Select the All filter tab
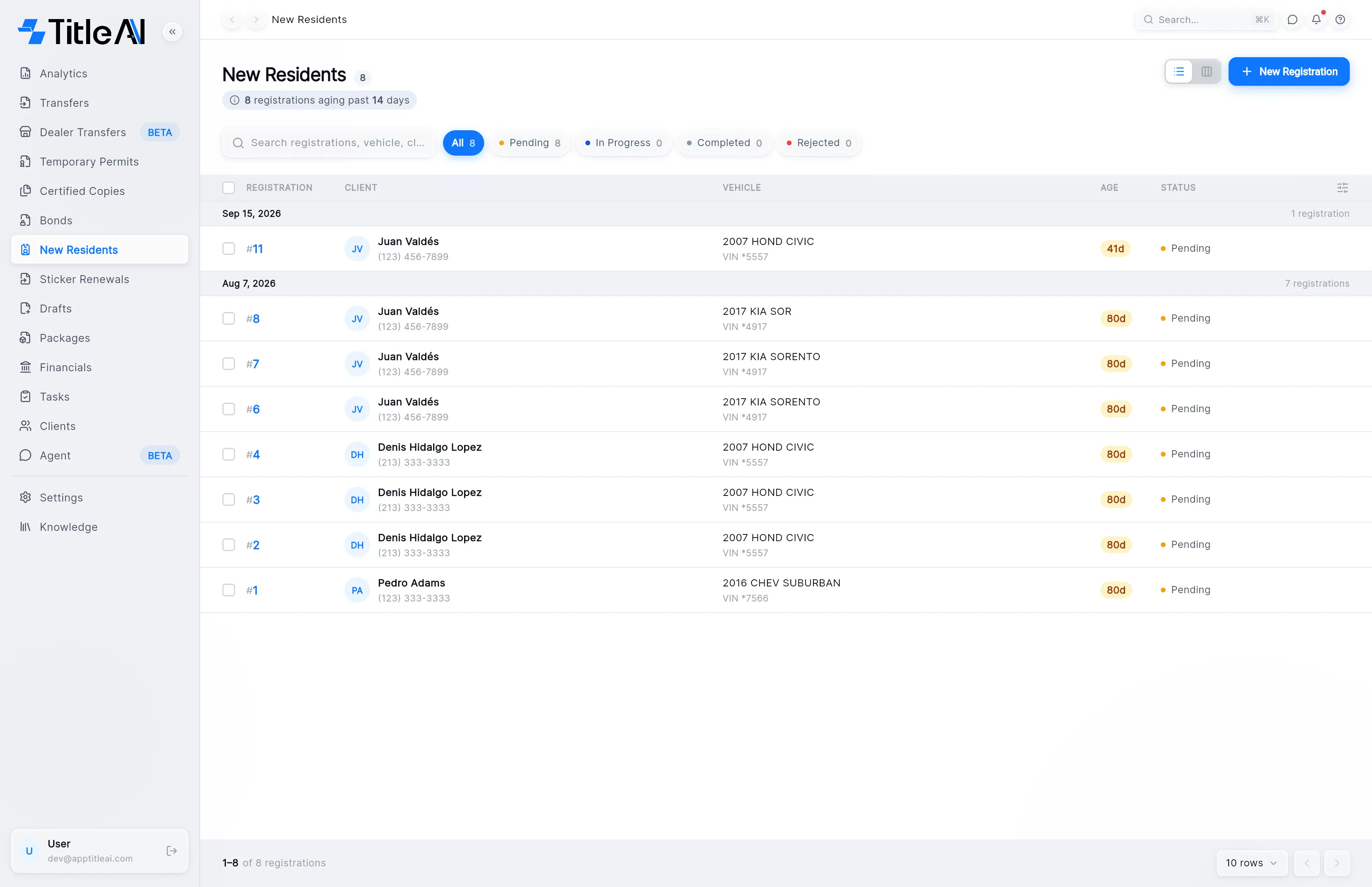This screenshot has height=887, width=1372. pos(463,143)
